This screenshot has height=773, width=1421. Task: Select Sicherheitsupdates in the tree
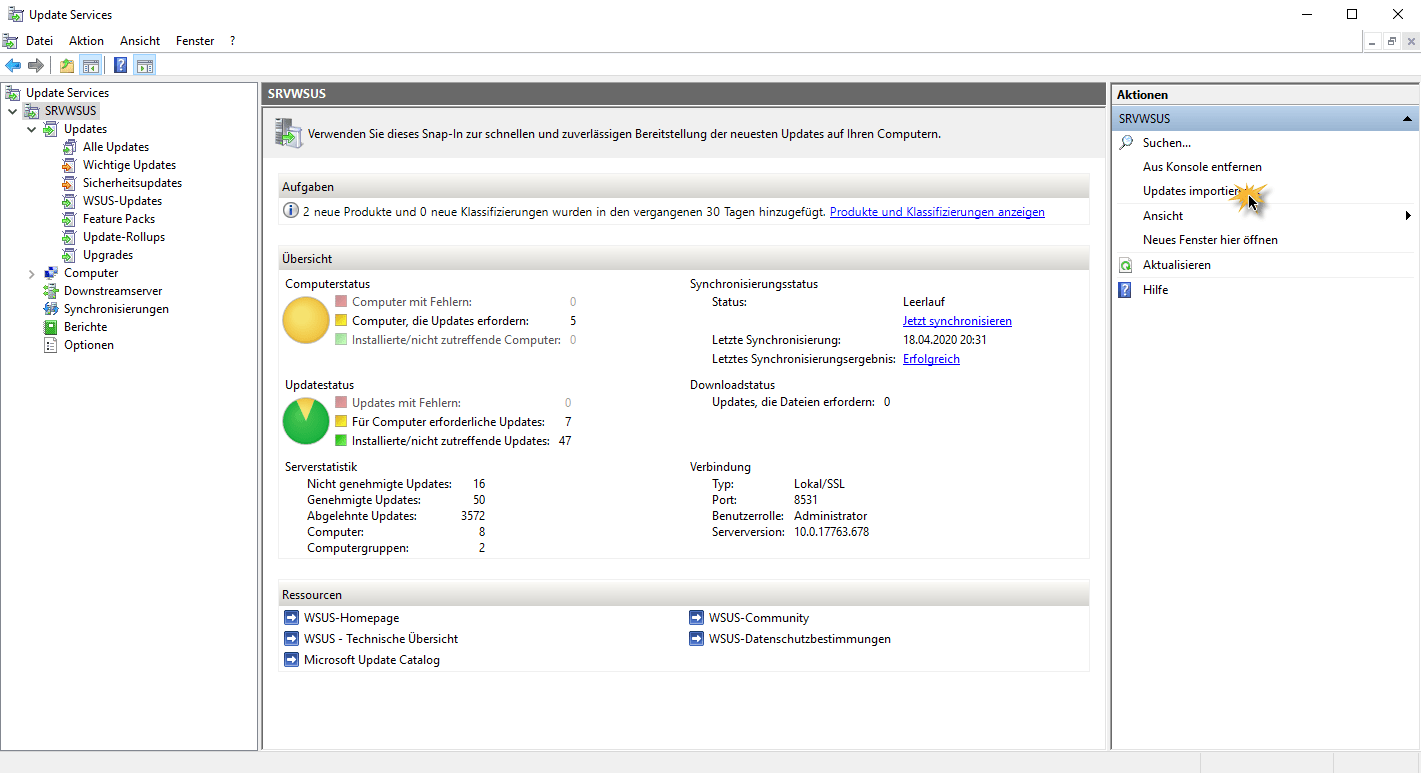pos(132,183)
